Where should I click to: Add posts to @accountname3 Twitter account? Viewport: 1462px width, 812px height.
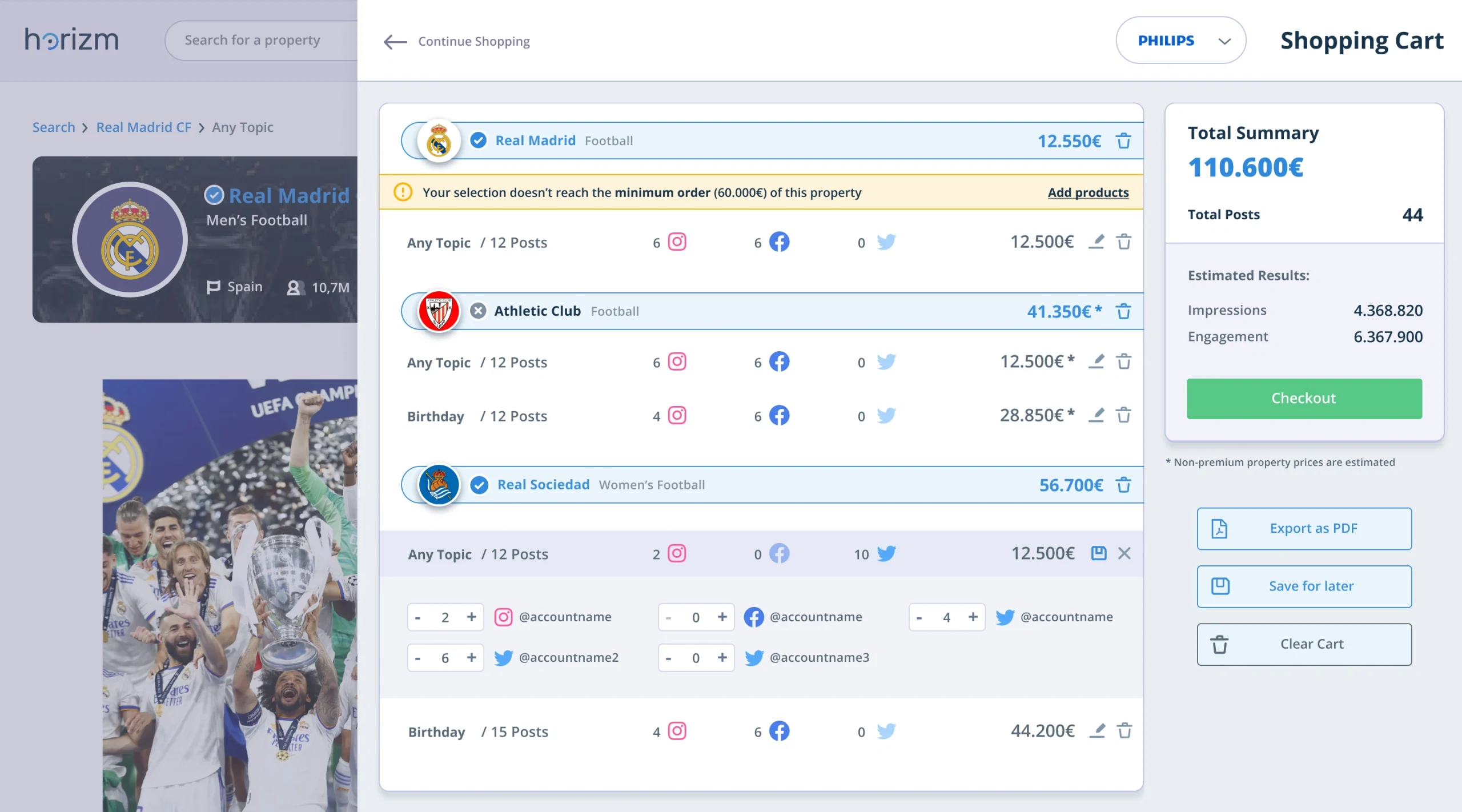(x=722, y=658)
